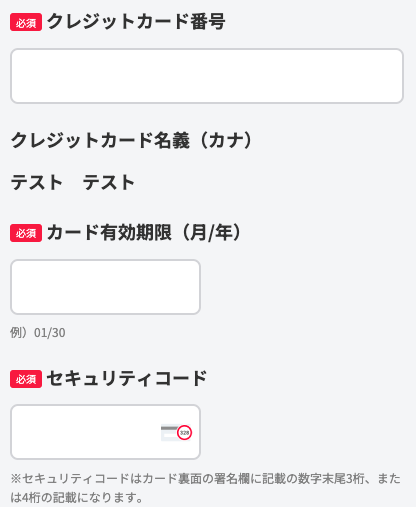Click the （カナ） part of the name heading
417x507 pixels.
[226, 140]
